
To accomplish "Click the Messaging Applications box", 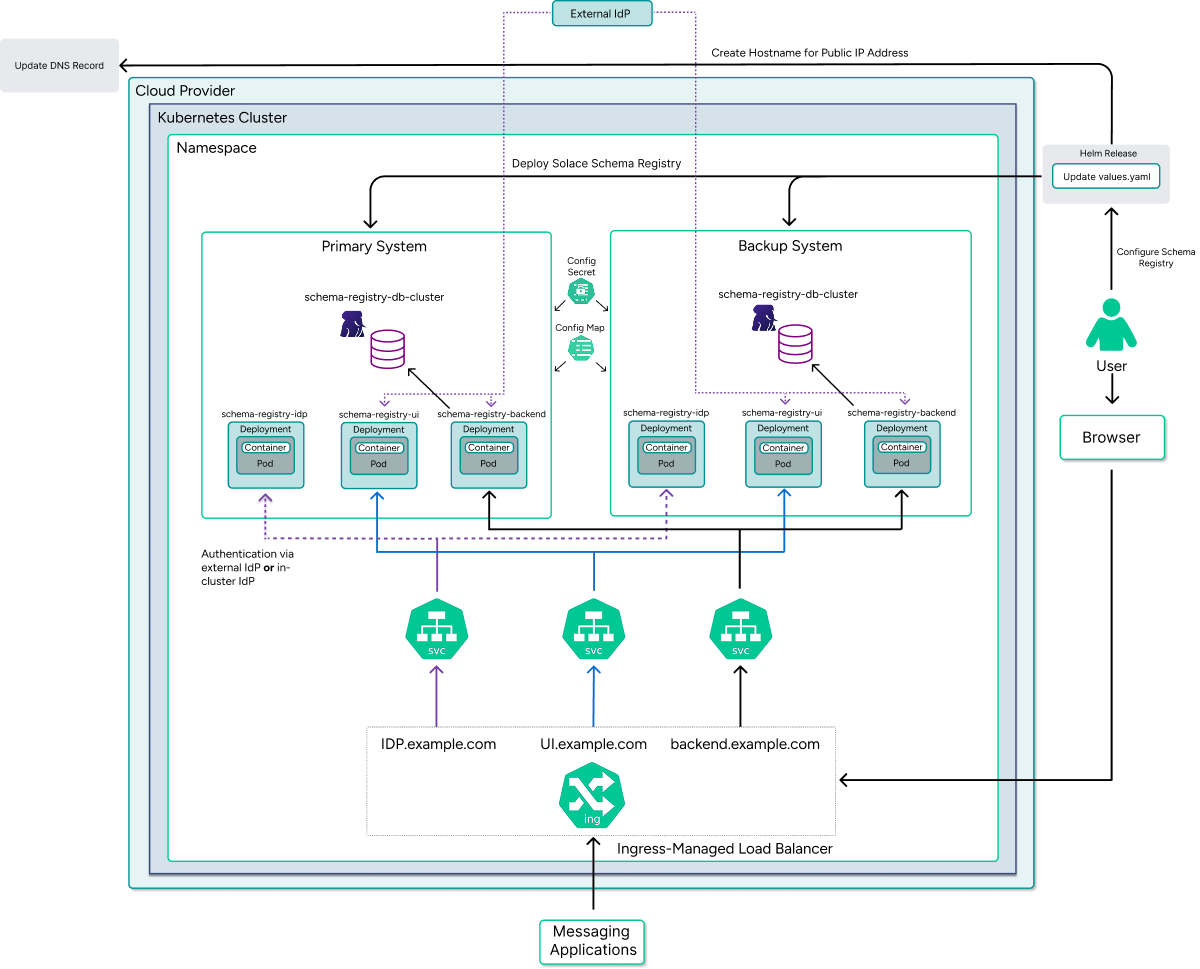I will click(x=593, y=942).
